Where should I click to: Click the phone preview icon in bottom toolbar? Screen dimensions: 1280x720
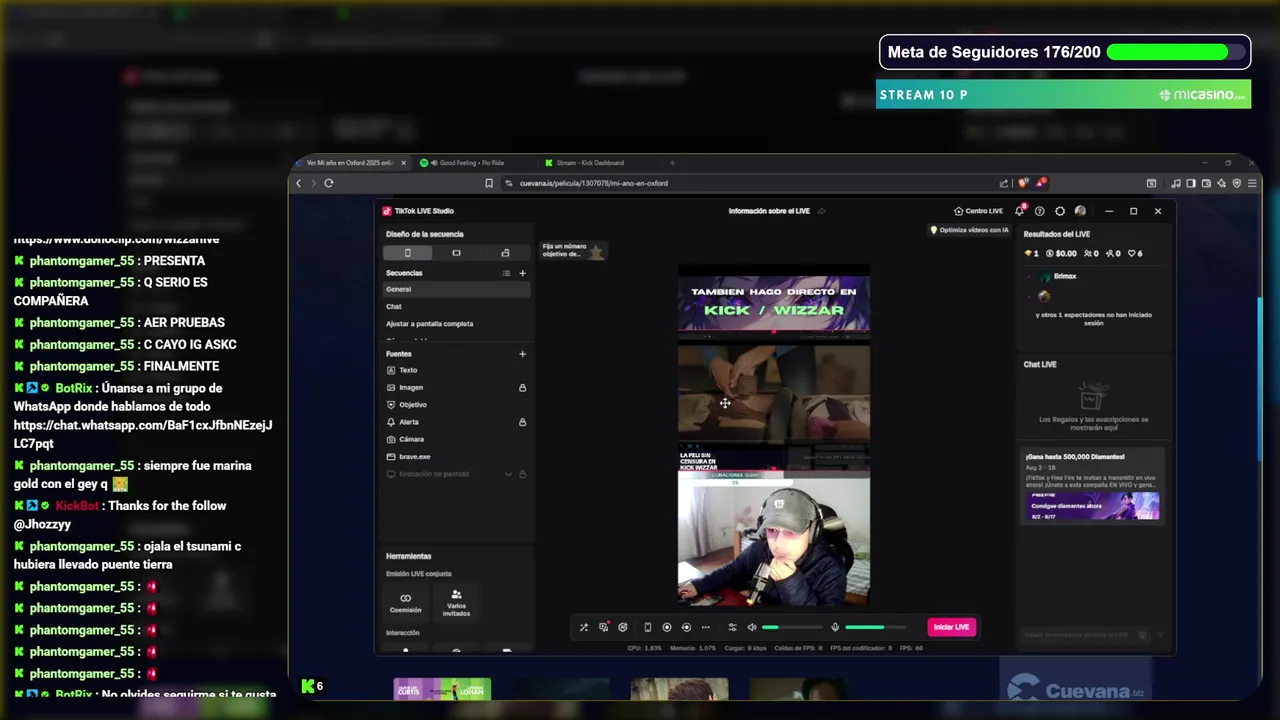(x=647, y=627)
